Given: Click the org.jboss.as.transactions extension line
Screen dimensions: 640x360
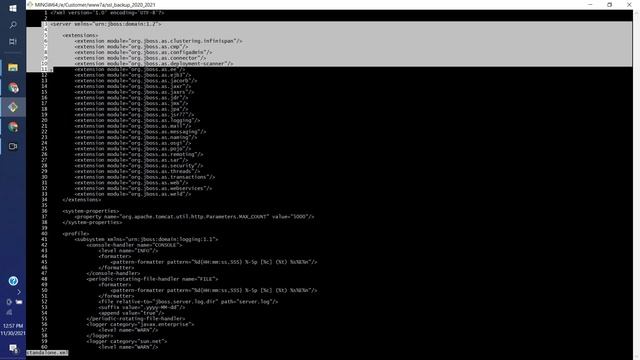Looking at the screenshot, I should [x=145, y=177].
